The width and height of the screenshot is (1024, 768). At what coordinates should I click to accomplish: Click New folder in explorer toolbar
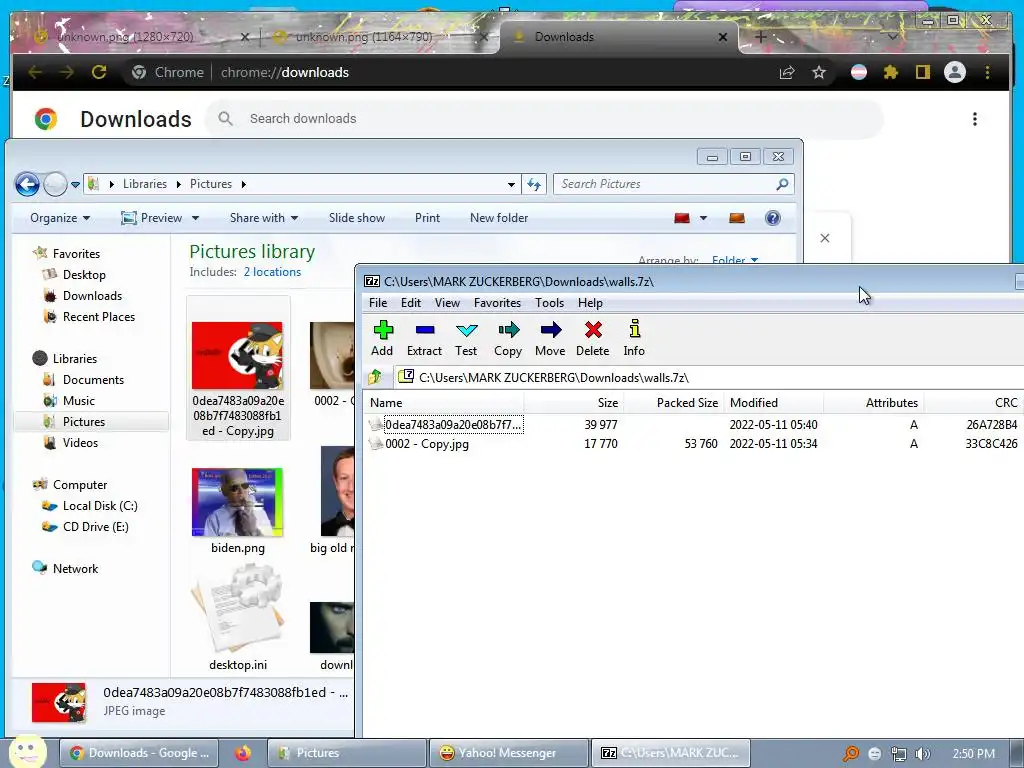499,218
